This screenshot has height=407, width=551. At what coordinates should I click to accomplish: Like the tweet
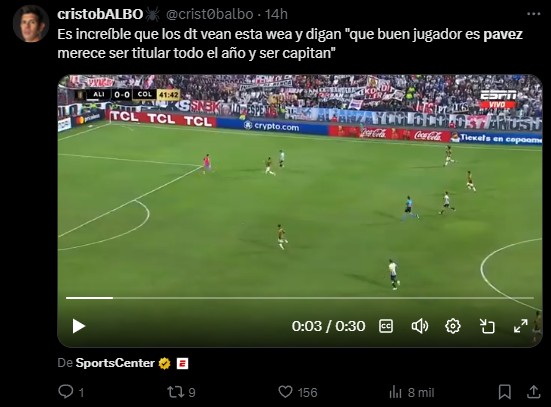pos(298,392)
